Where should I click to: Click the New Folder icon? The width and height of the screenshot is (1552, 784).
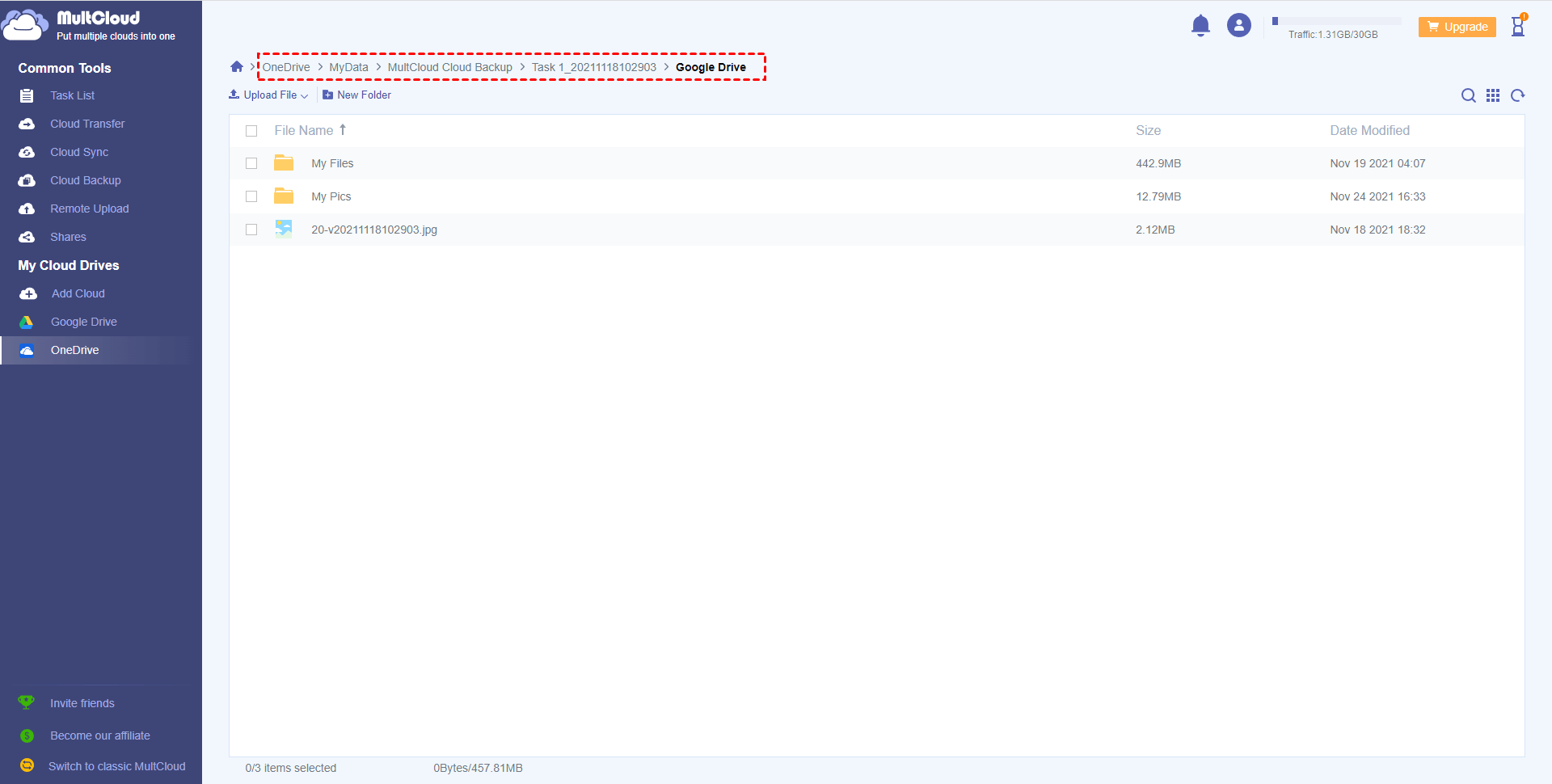(327, 95)
